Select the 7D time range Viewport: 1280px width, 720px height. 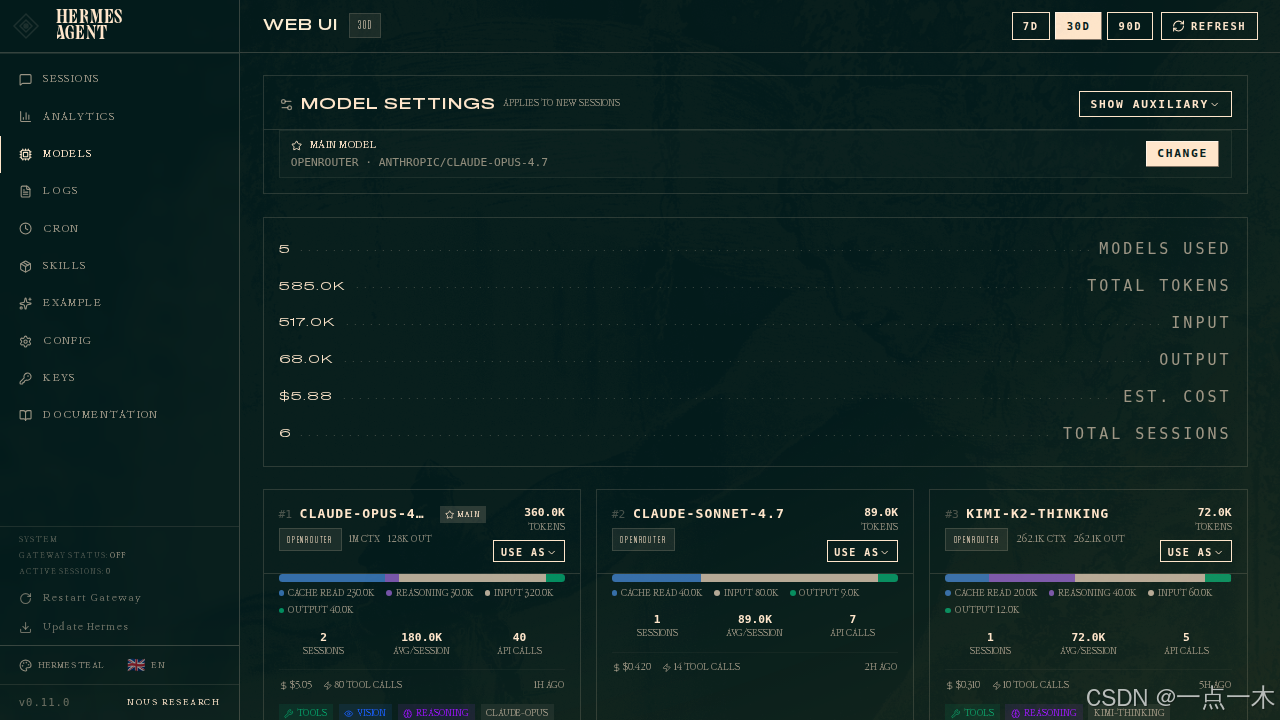pos(1031,26)
